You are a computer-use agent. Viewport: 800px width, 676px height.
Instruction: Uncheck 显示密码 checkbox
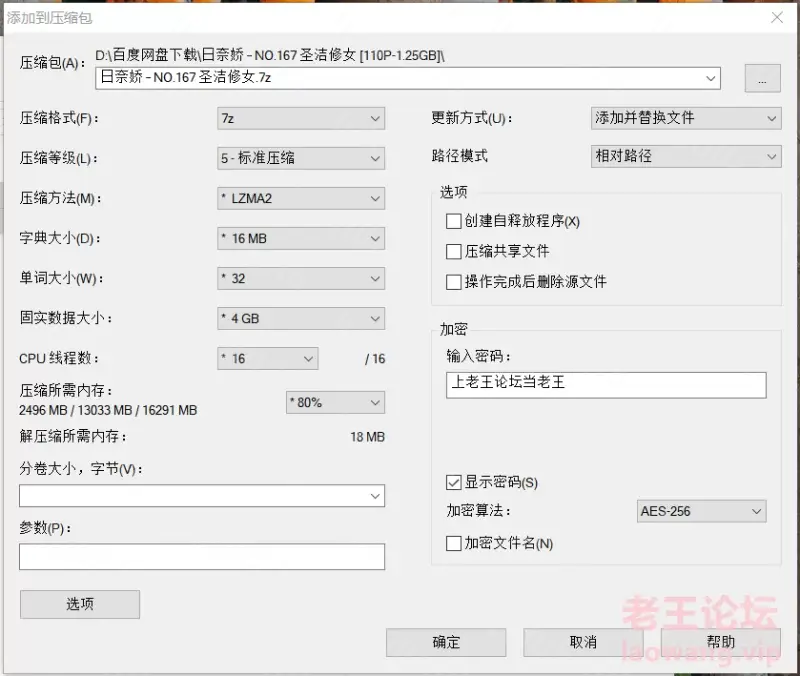click(453, 482)
